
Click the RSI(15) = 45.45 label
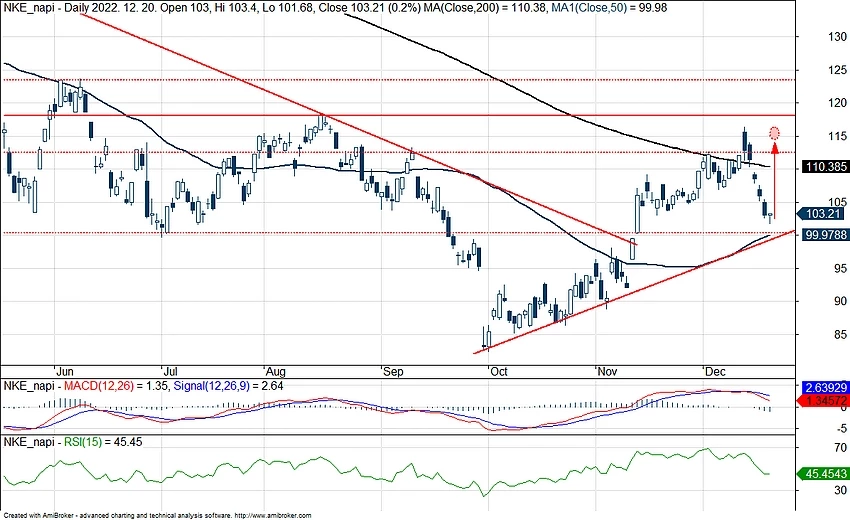103,442
